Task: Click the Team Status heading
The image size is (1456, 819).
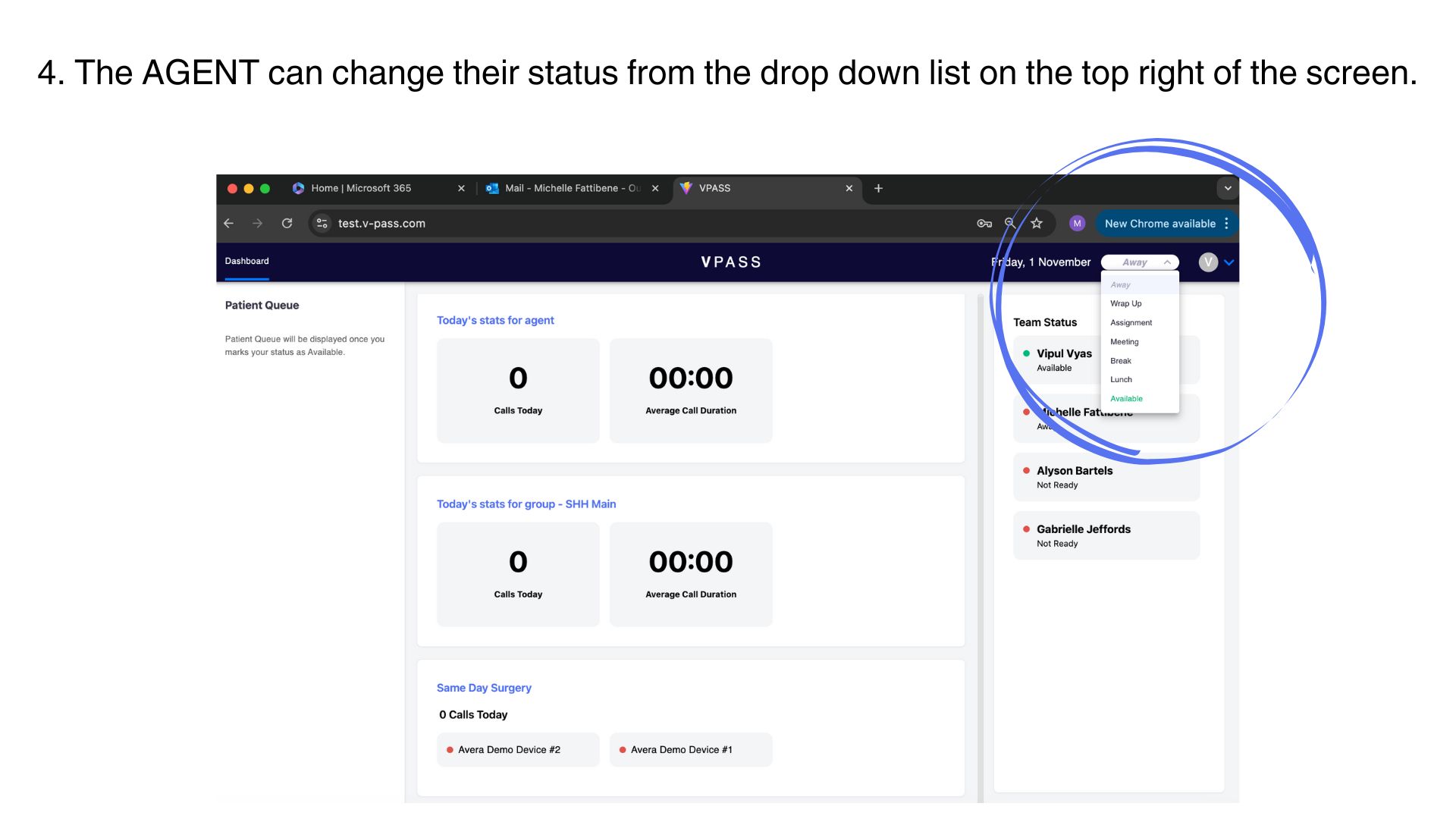Action: click(x=1045, y=322)
